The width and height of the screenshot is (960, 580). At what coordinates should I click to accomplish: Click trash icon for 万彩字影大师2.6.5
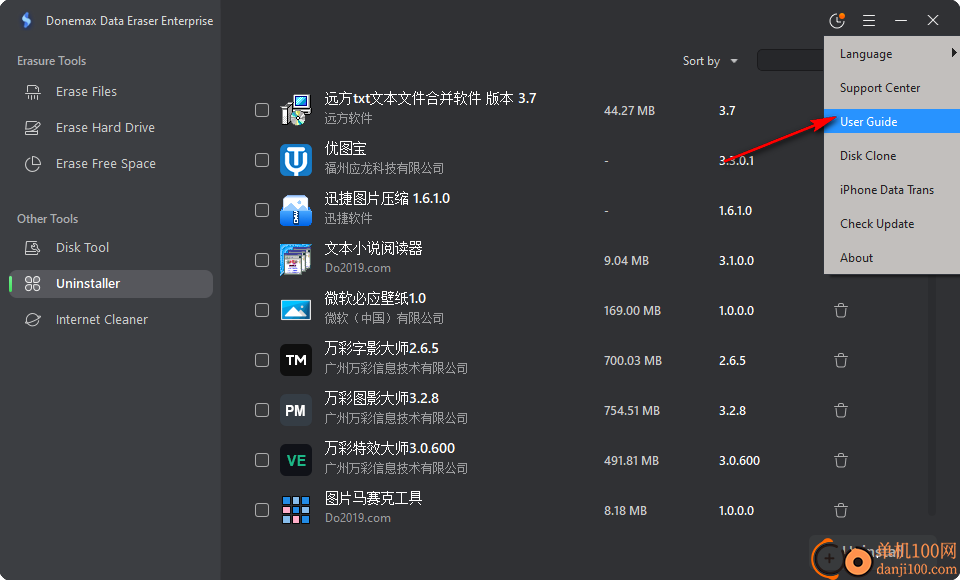coord(841,360)
